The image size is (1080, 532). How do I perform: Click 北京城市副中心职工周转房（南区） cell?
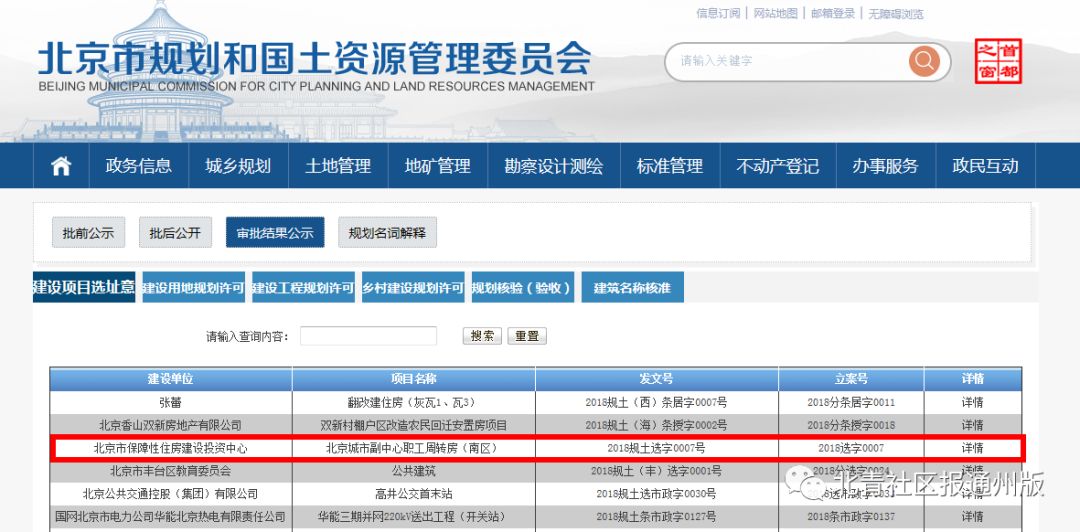pyautogui.click(x=413, y=448)
